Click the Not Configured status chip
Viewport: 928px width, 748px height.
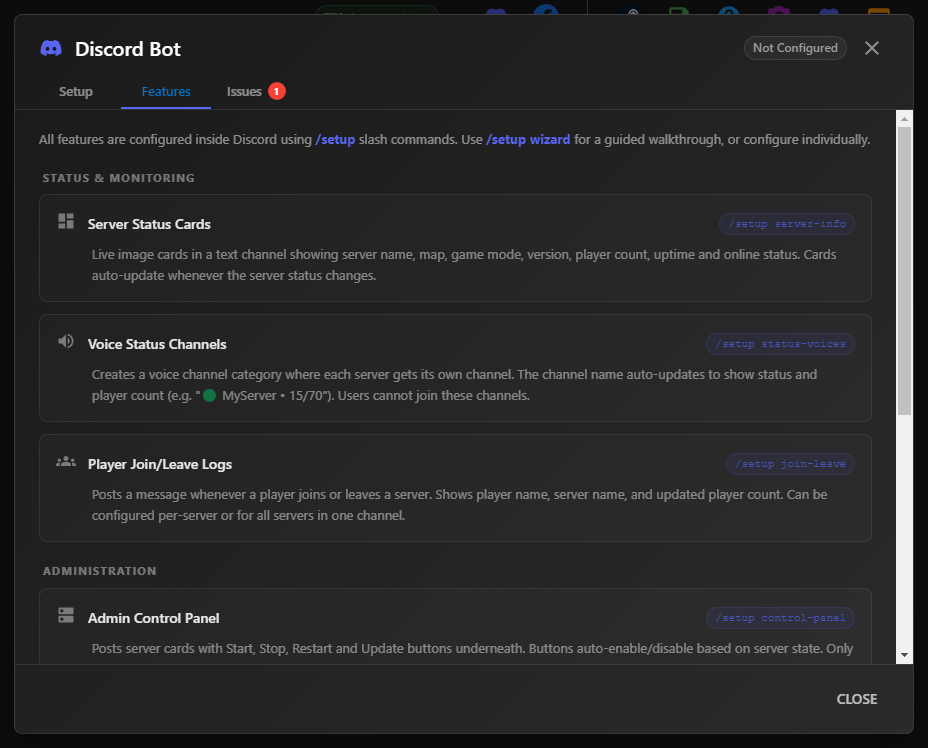pyautogui.click(x=795, y=48)
